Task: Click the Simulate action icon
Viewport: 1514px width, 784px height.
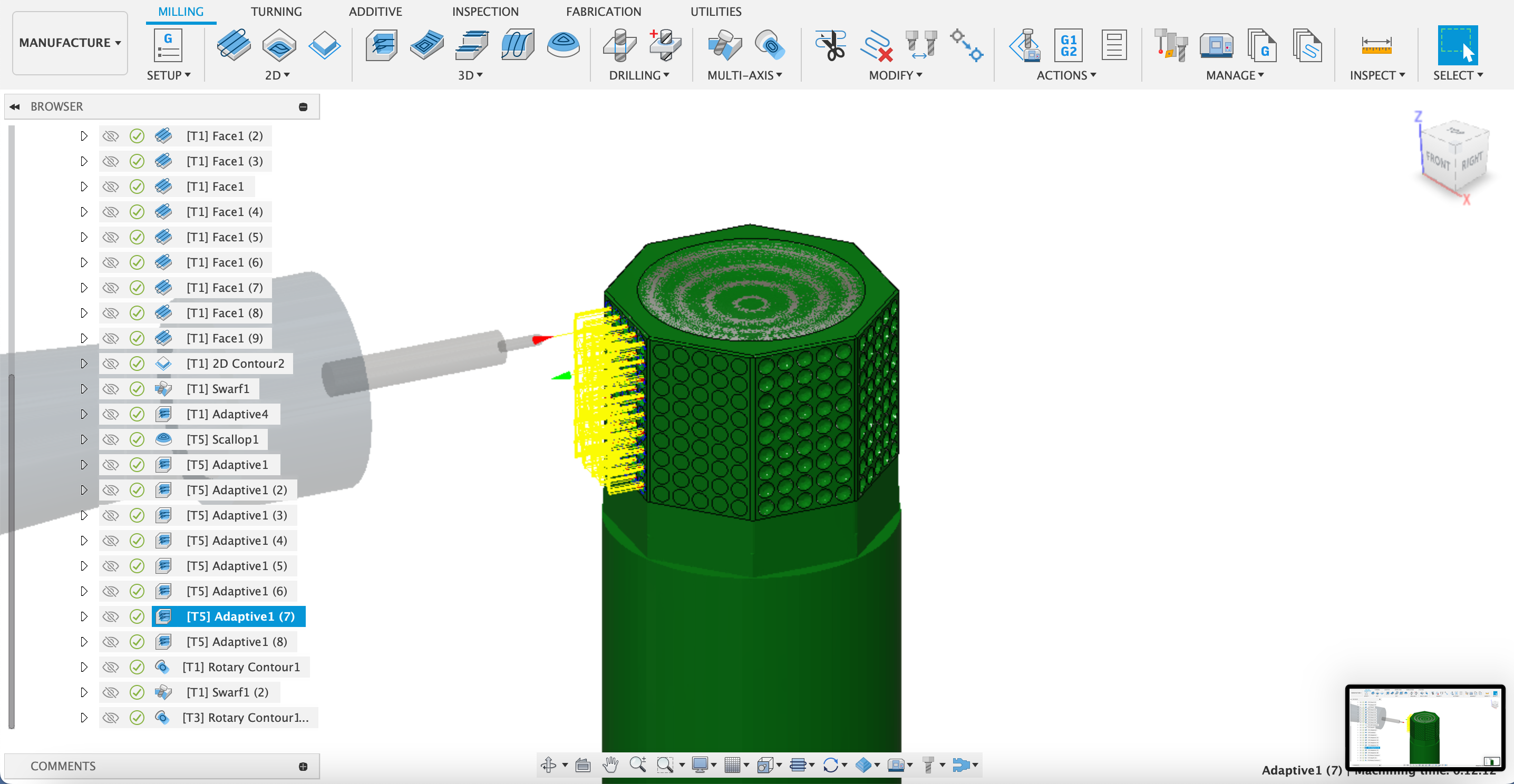Action: pos(1024,45)
